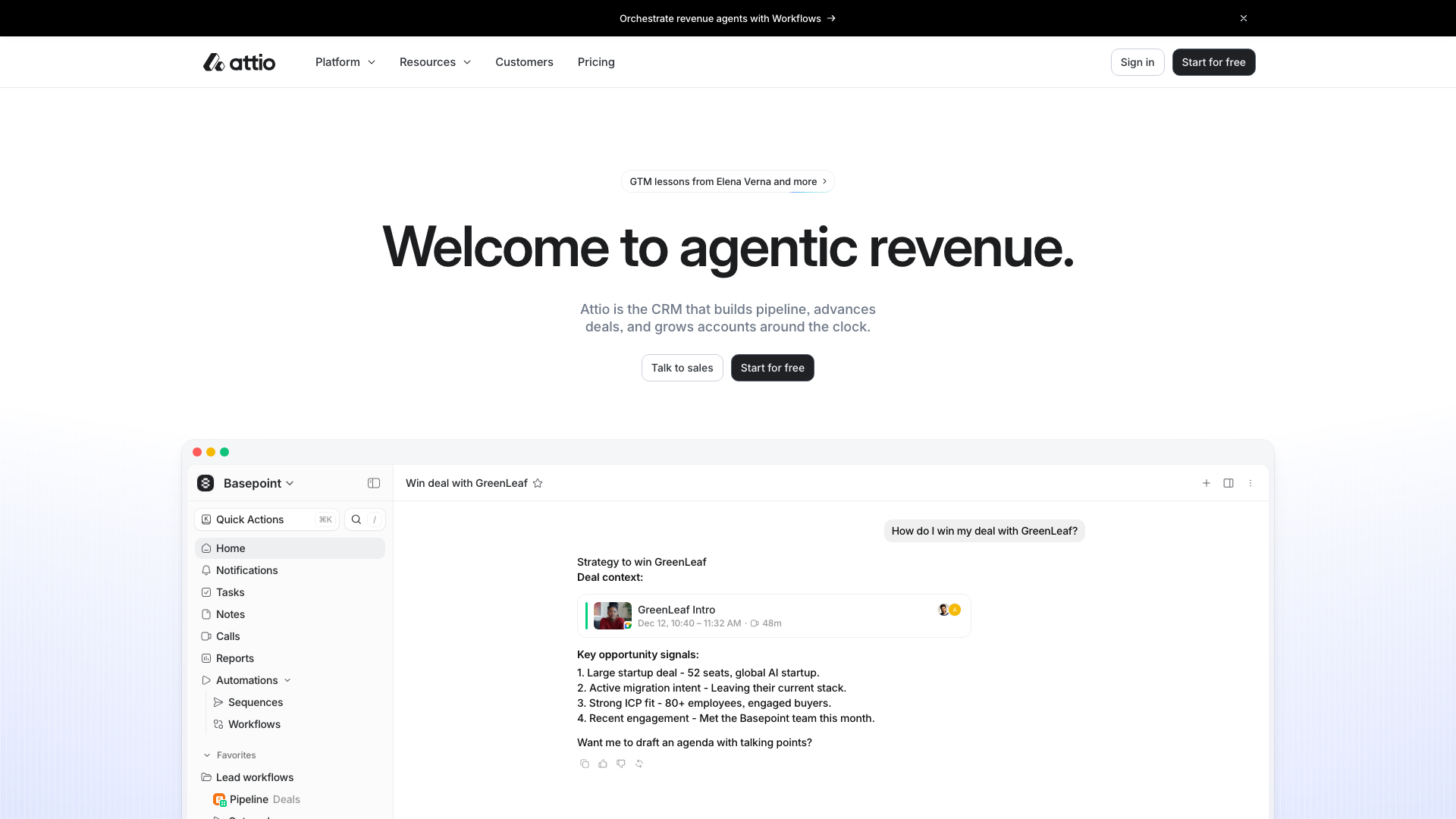Open Calls in the sidebar
The height and width of the screenshot is (819, 1456).
click(x=290, y=636)
